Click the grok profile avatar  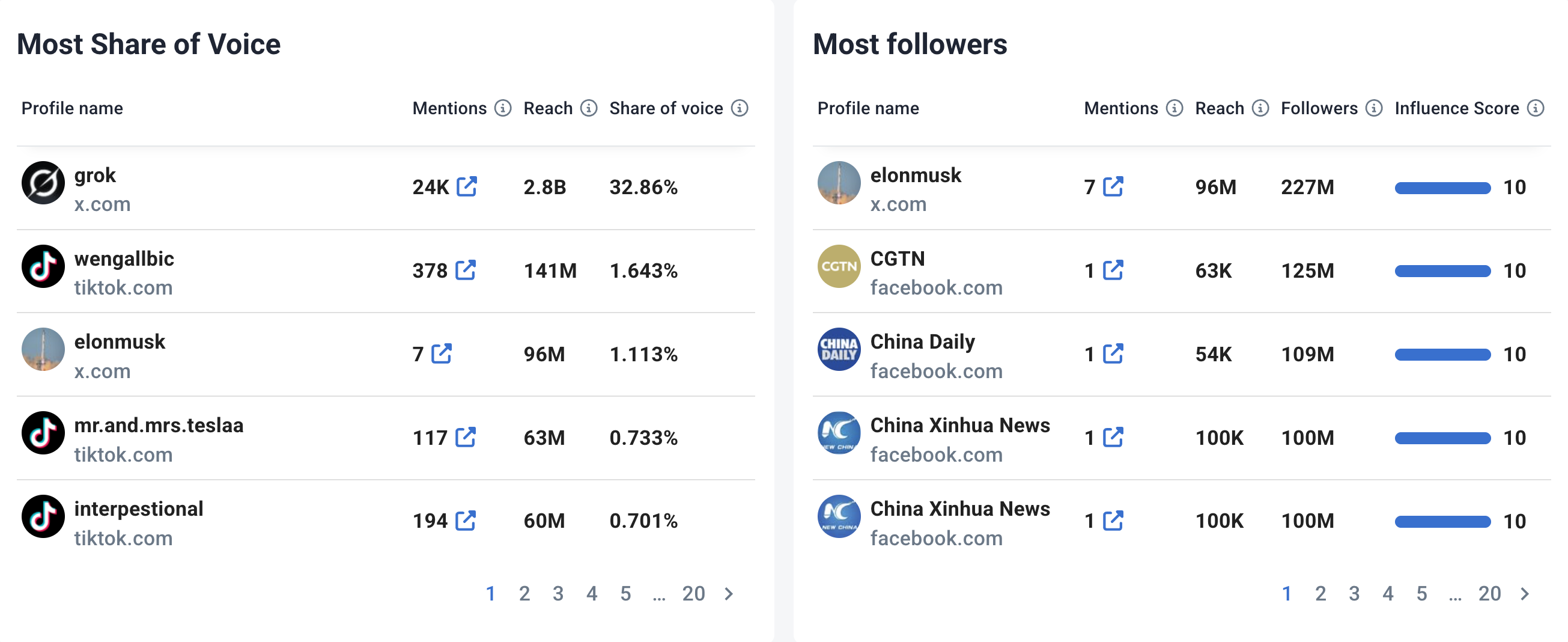click(x=43, y=183)
